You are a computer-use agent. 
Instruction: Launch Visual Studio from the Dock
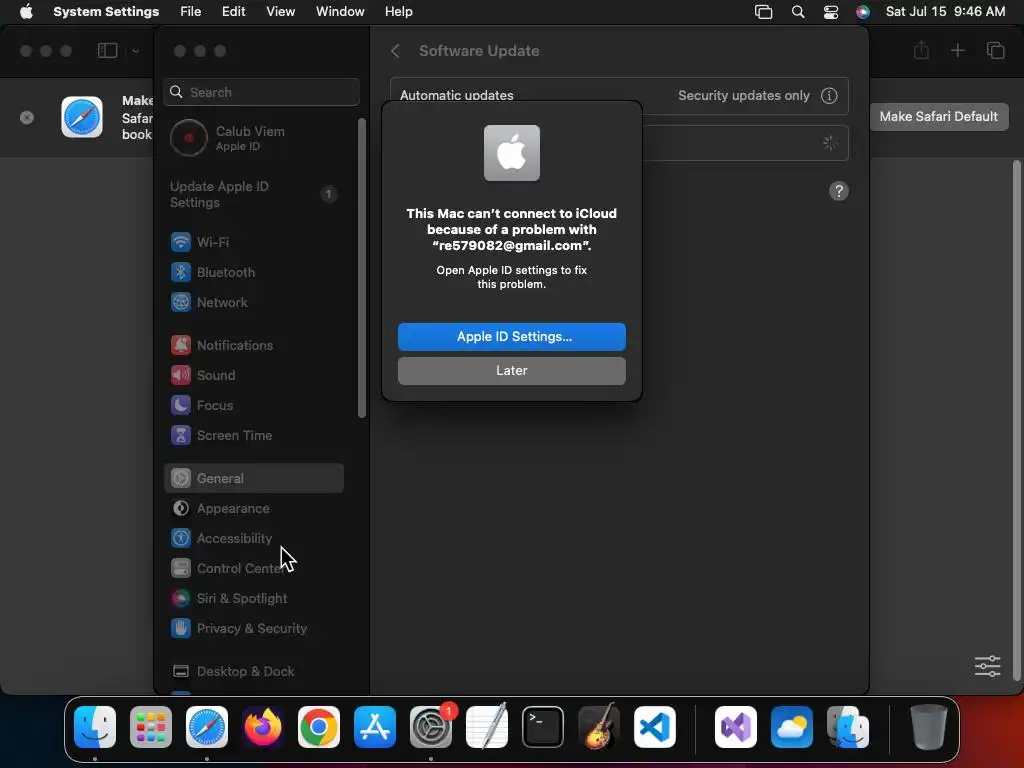(x=735, y=727)
